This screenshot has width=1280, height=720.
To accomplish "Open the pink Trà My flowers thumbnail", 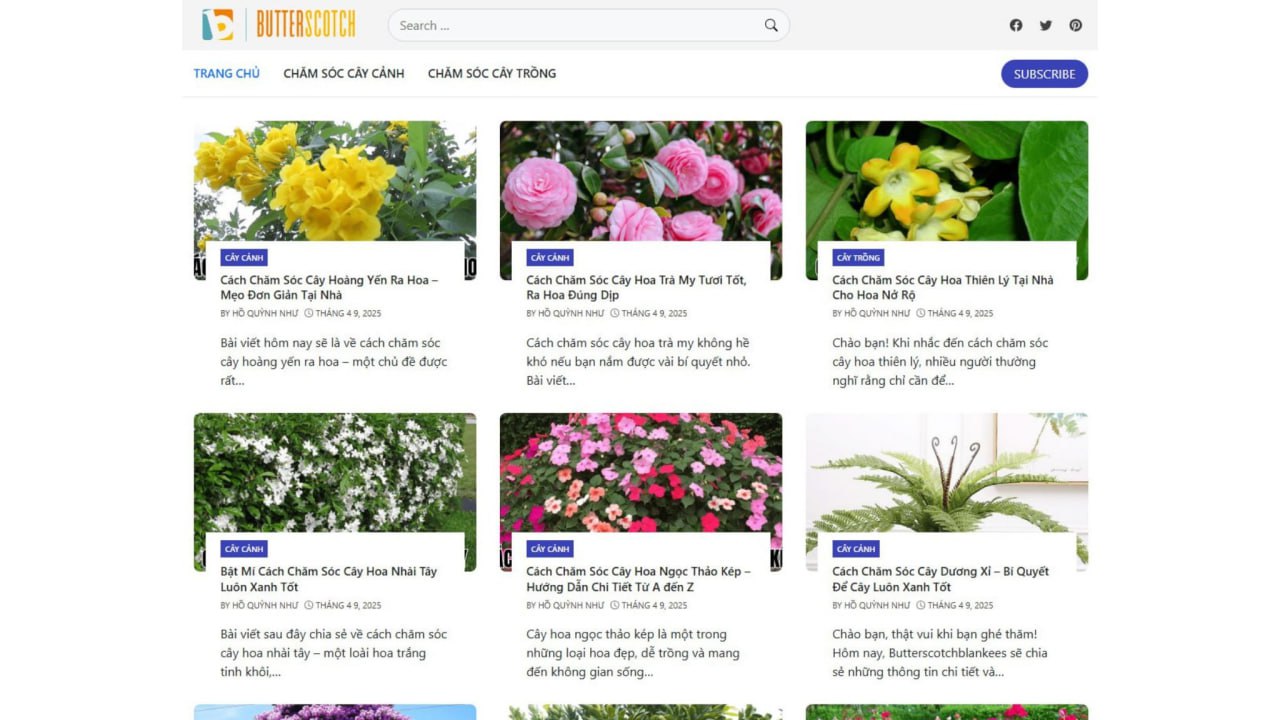I will (x=641, y=180).
